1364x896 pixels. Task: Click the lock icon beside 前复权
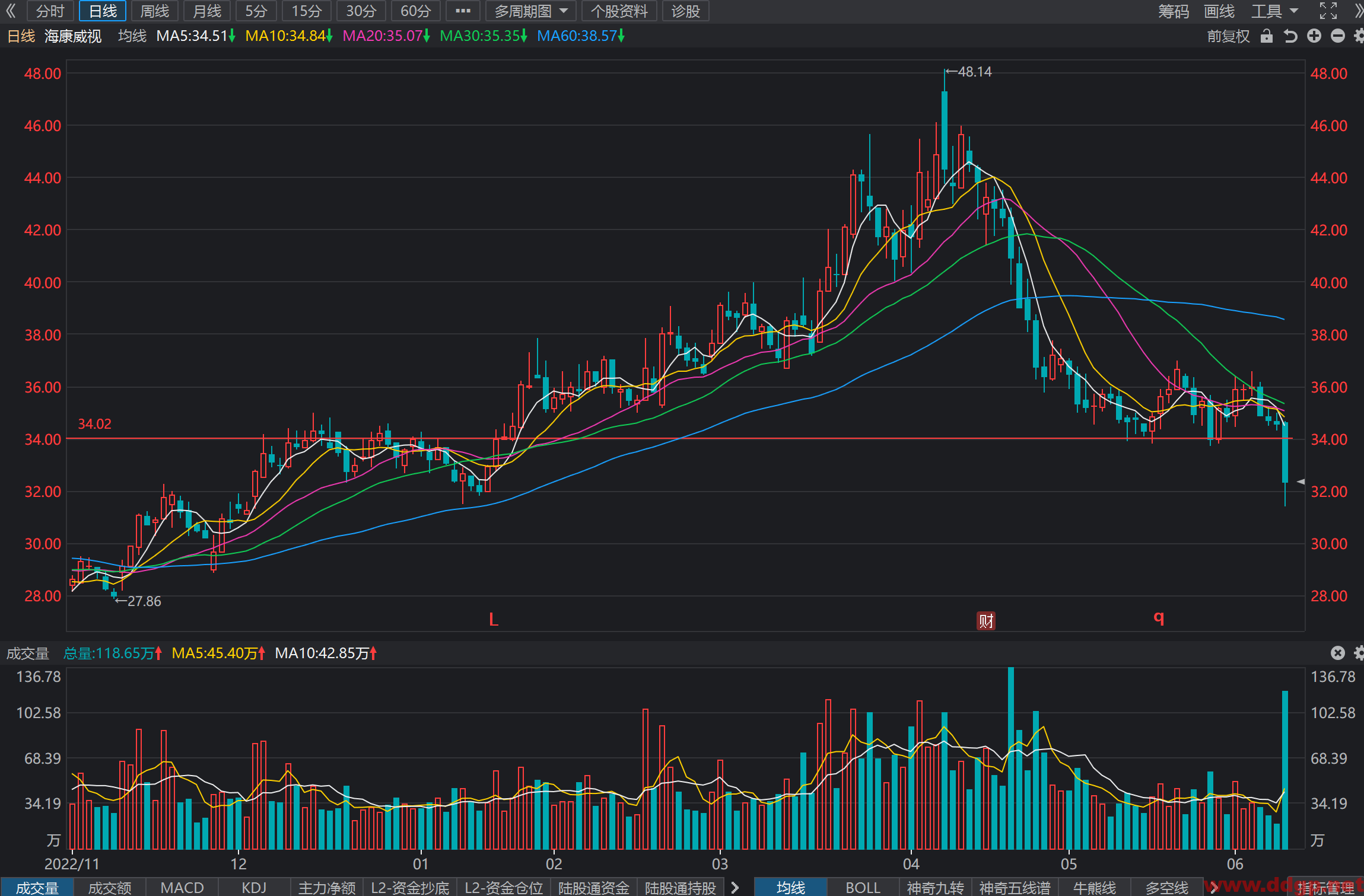pos(1267,36)
